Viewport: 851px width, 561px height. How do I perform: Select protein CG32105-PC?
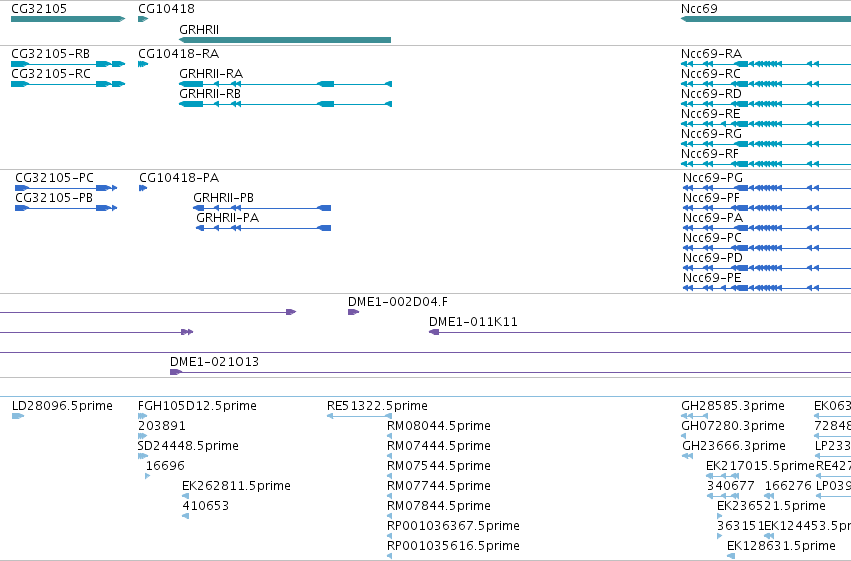pos(54,178)
